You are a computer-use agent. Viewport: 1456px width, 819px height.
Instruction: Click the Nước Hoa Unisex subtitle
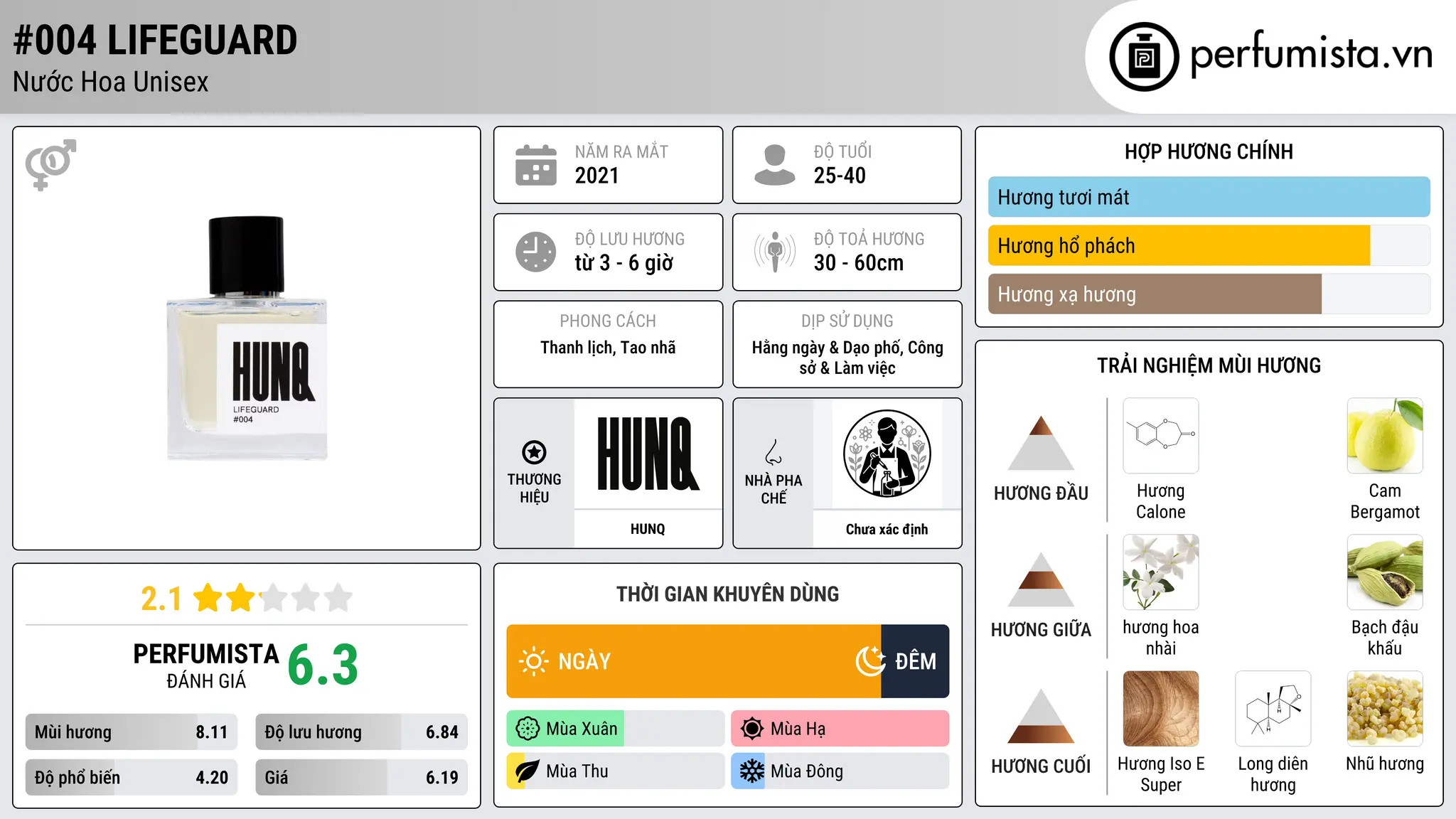[x=111, y=82]
